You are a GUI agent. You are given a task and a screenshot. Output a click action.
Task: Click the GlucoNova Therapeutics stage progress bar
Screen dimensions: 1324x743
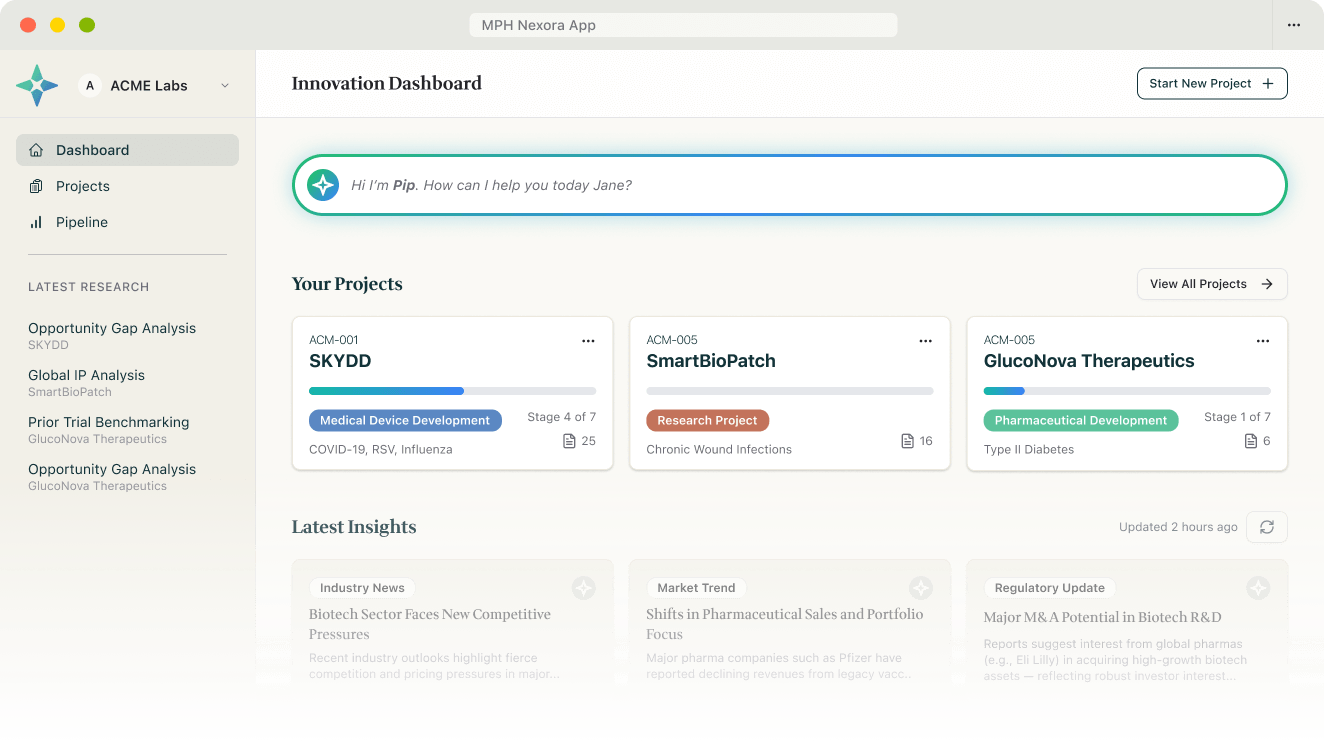(1127, 391)
